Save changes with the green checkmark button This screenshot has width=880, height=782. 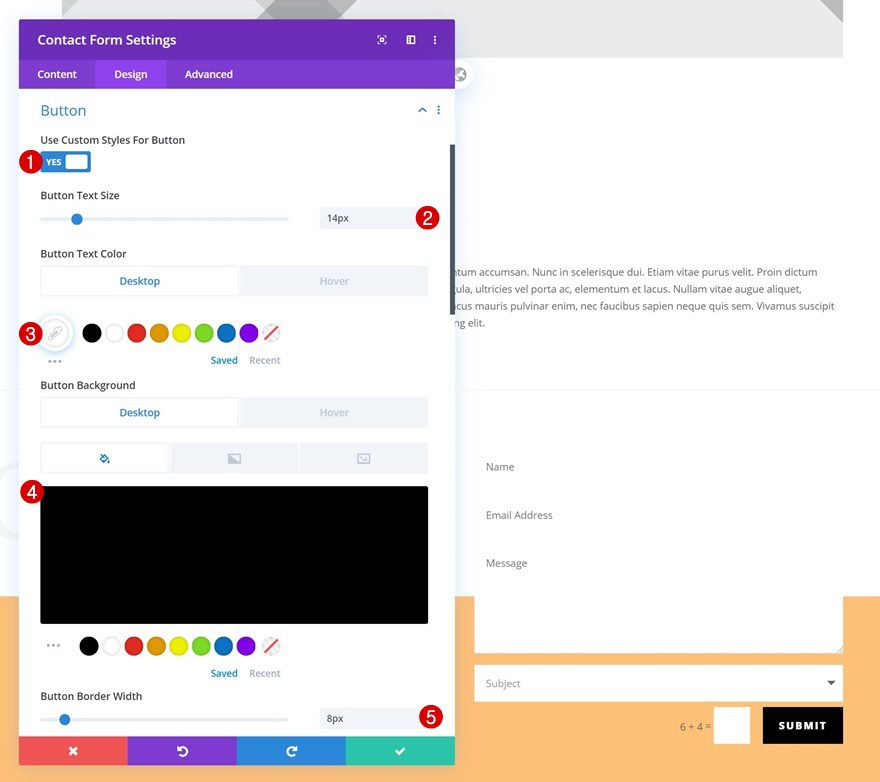[399, 750]
